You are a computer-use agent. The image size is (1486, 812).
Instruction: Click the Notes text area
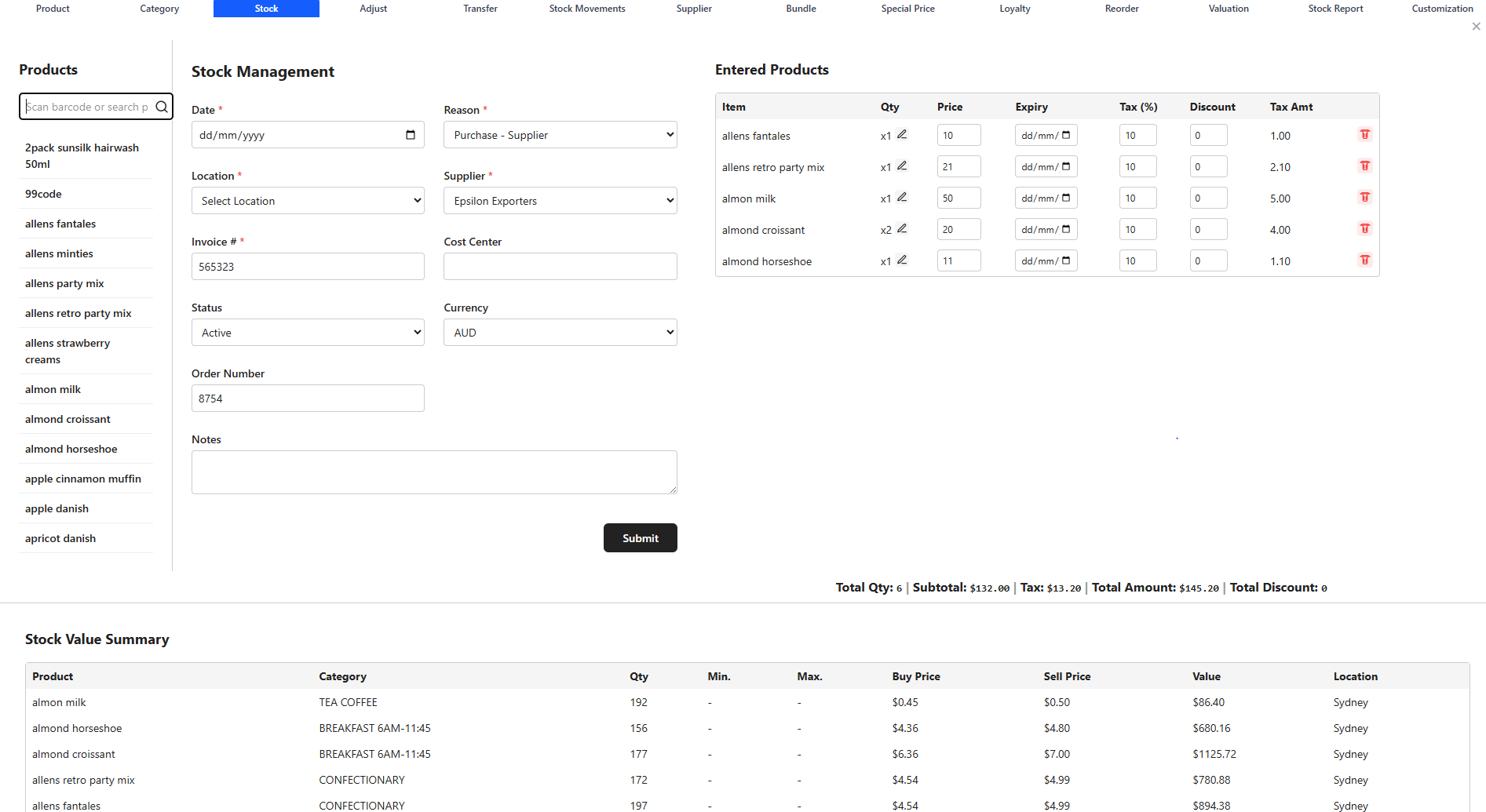coord(434,472)
